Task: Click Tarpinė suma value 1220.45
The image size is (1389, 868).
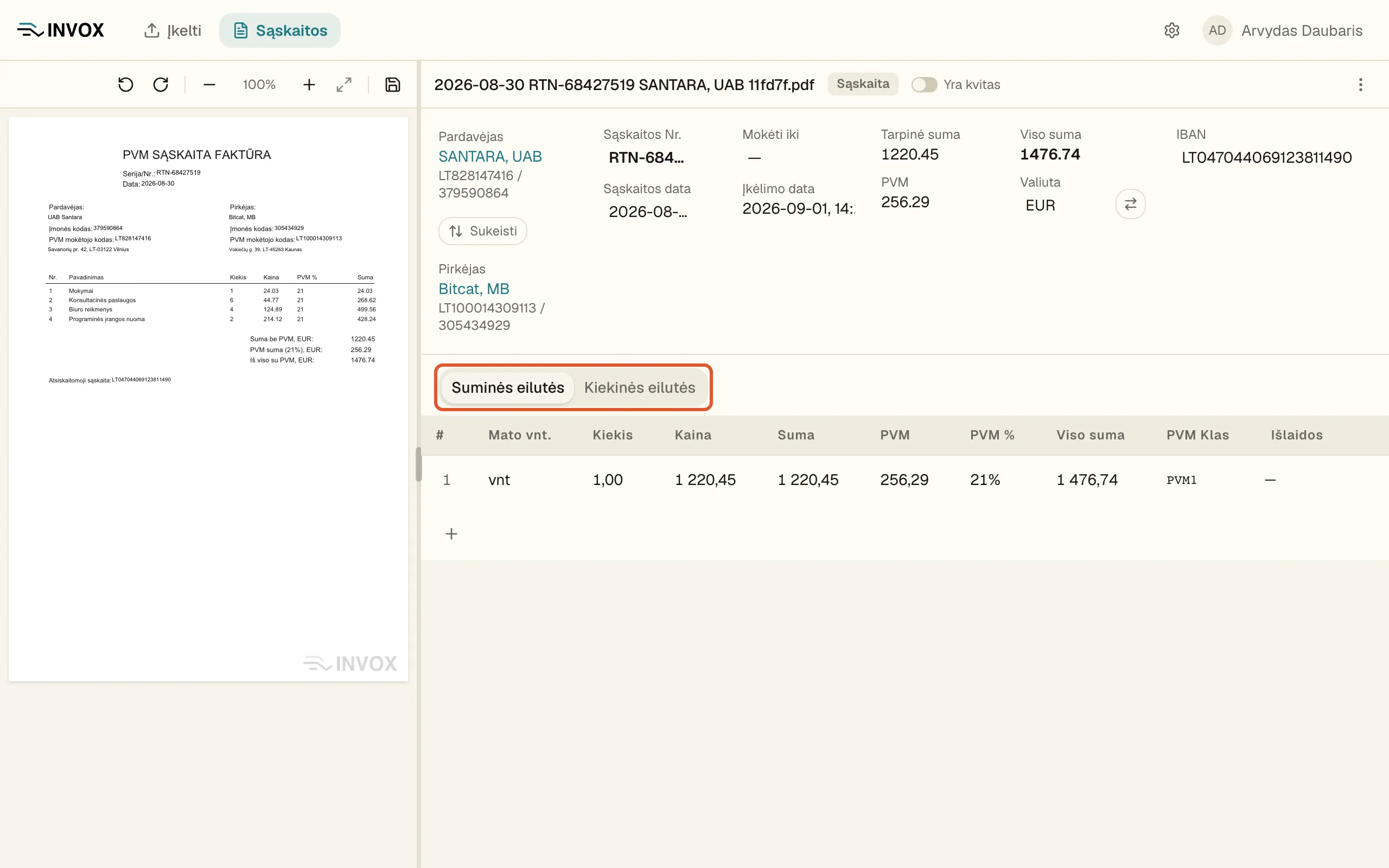Action: coord(910,155)
